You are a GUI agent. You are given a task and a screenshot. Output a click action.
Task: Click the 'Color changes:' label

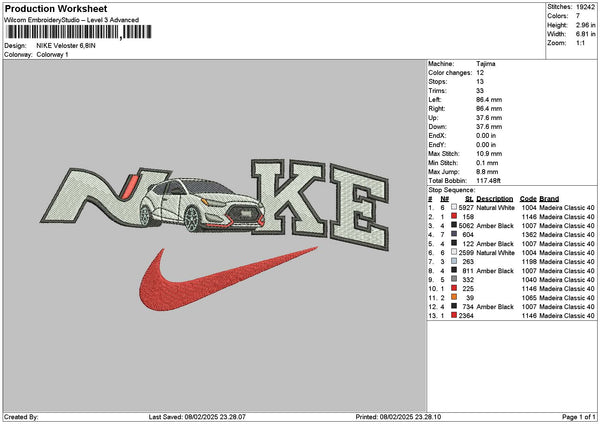point(450,73)
